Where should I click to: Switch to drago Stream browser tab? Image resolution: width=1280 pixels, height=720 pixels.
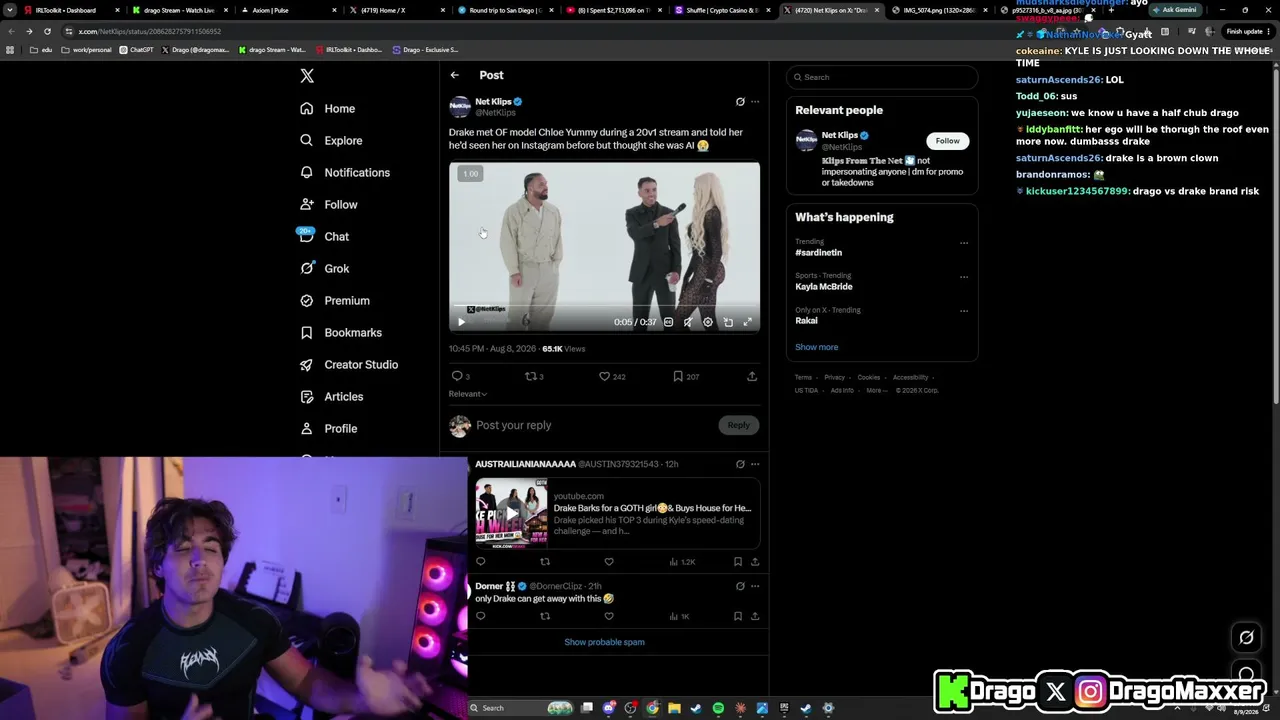179,10
